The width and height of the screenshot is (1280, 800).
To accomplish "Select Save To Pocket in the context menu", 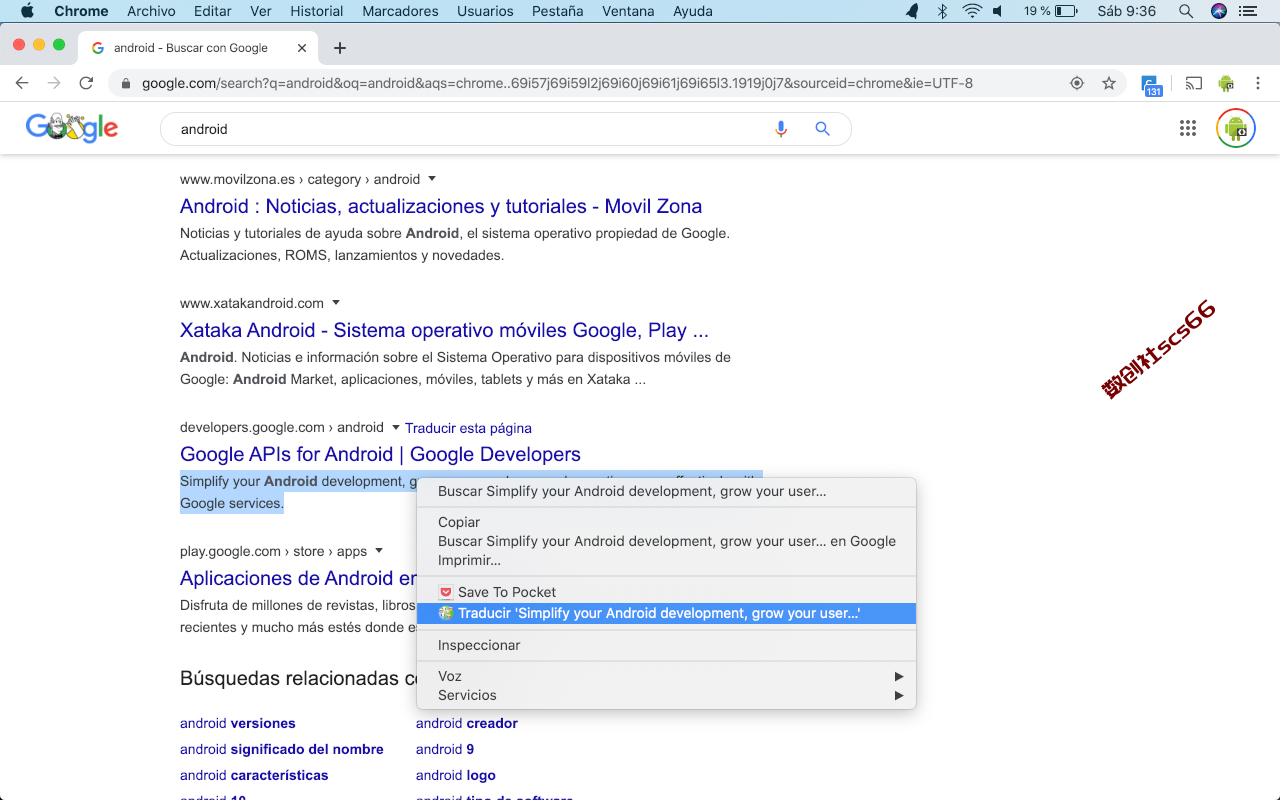I will 666,592.
